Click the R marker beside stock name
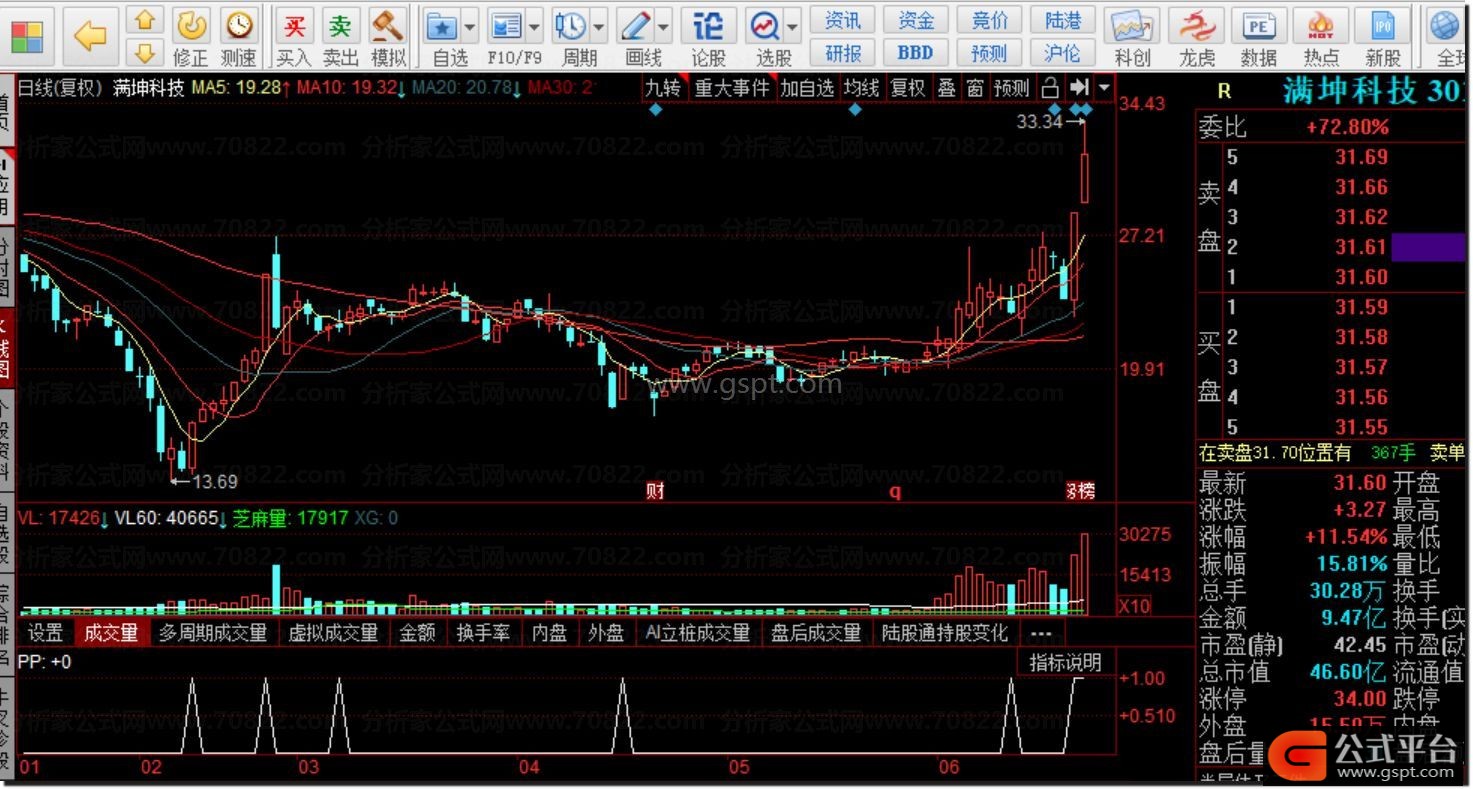Viewport: 1473px width, 789px height. coord(1224,93)
